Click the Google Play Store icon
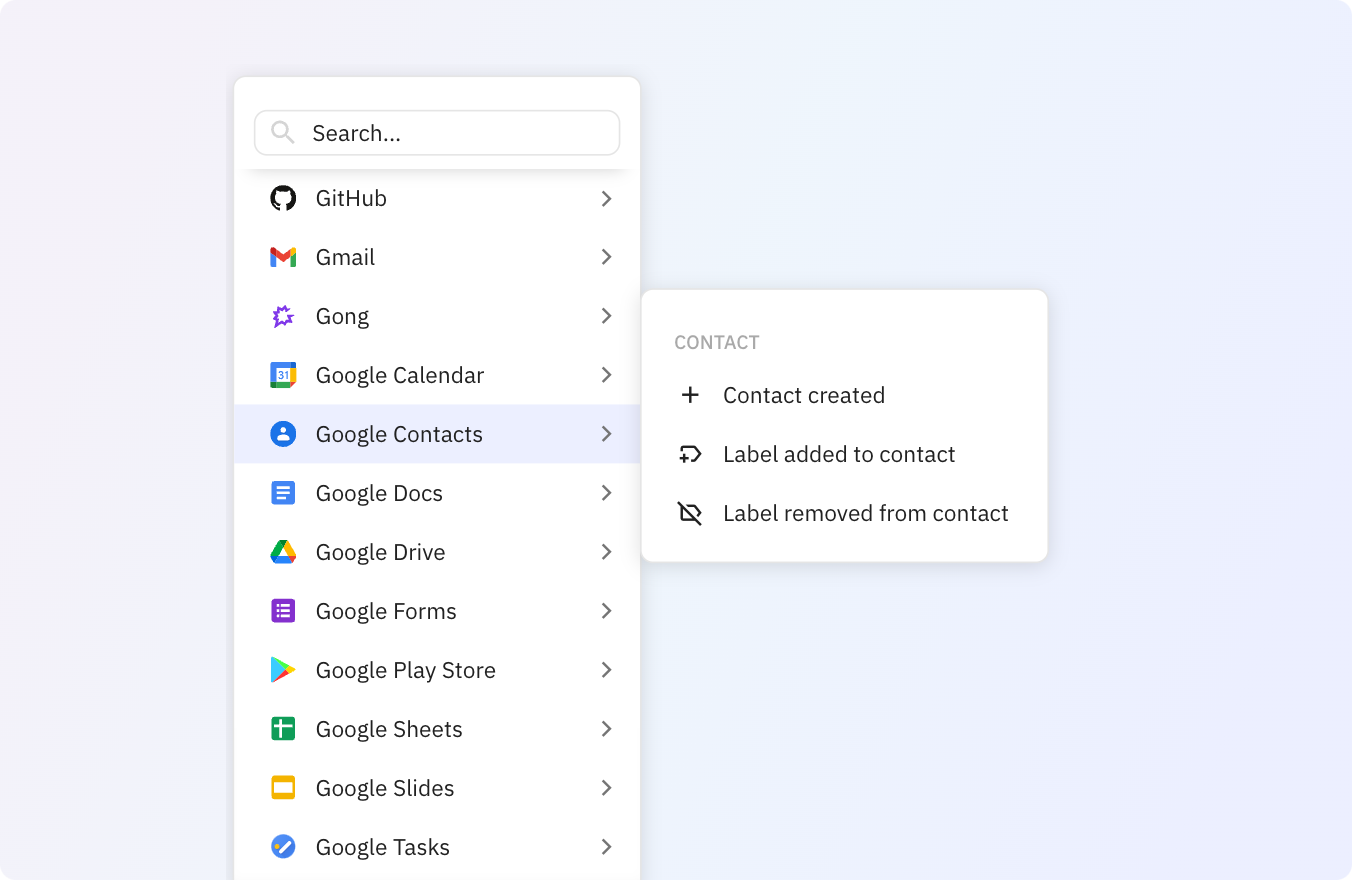Viewport: 1352px width, 880px height. (x=283, y=670)
